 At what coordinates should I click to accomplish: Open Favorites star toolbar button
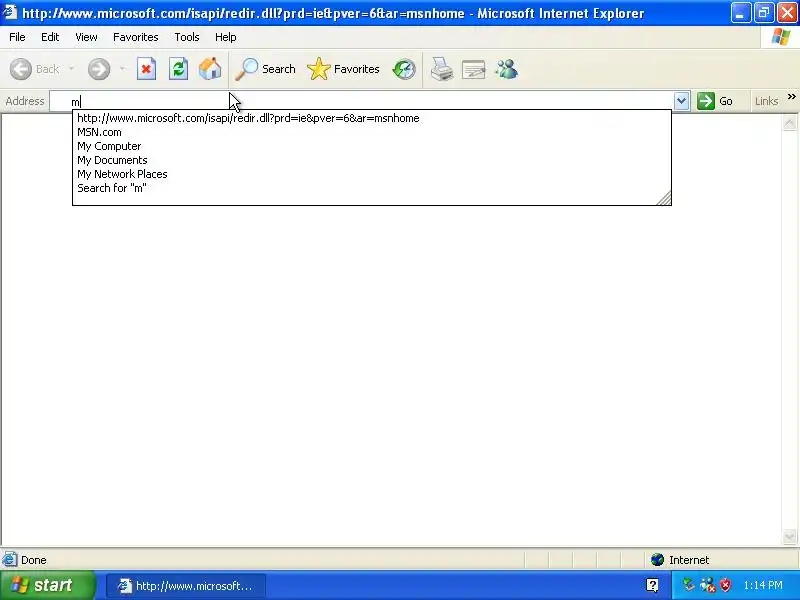point(343,69)
